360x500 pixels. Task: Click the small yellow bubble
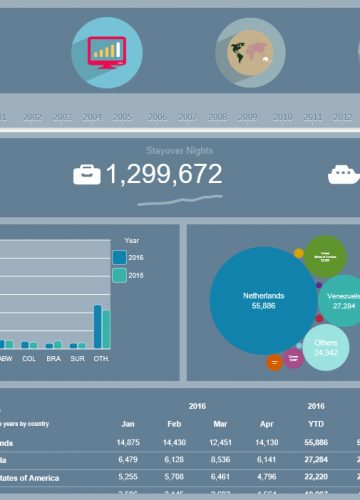pos(299,253)
